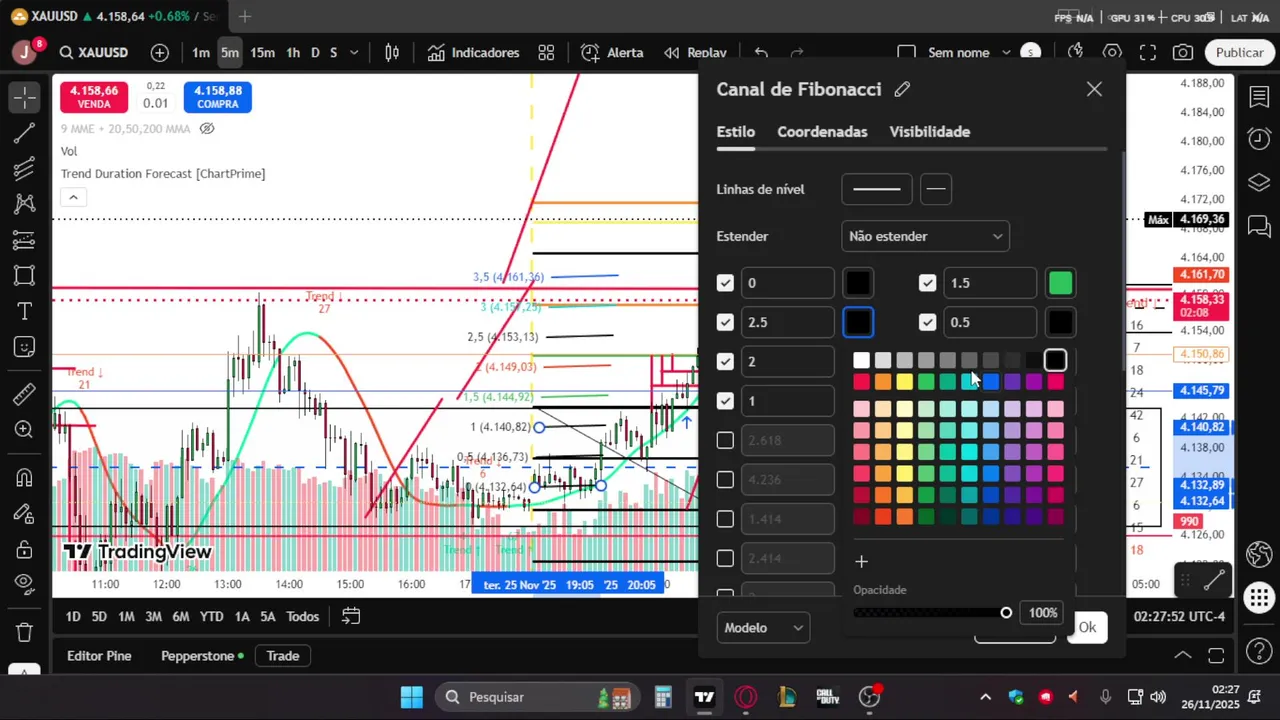Toggle visibility of the MME indicator
Image resolution: width=1280 pixels, height=720 pixels.
(207, 129)
